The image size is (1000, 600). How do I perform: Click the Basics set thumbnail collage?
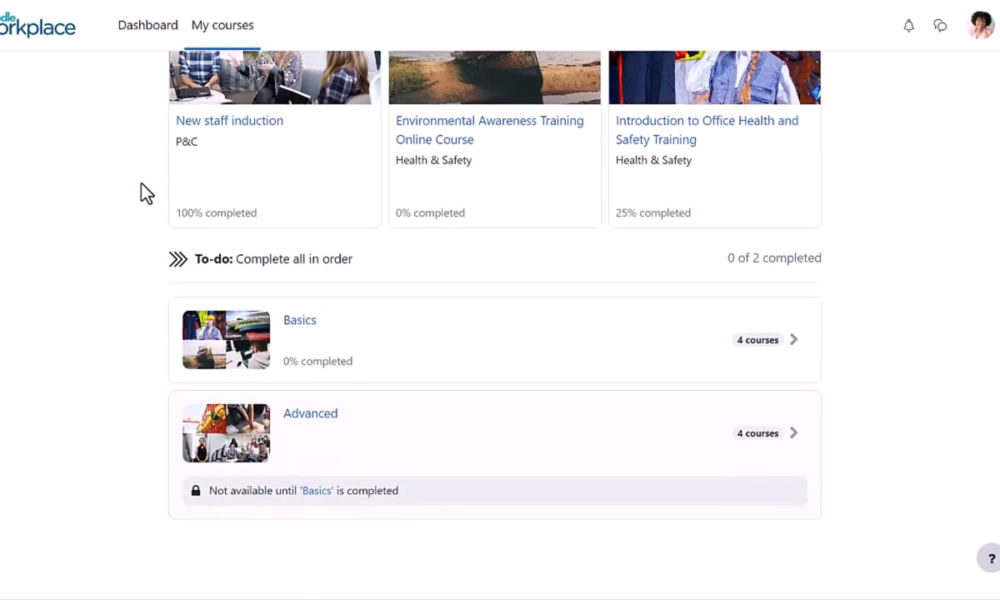tap(225, 339)
